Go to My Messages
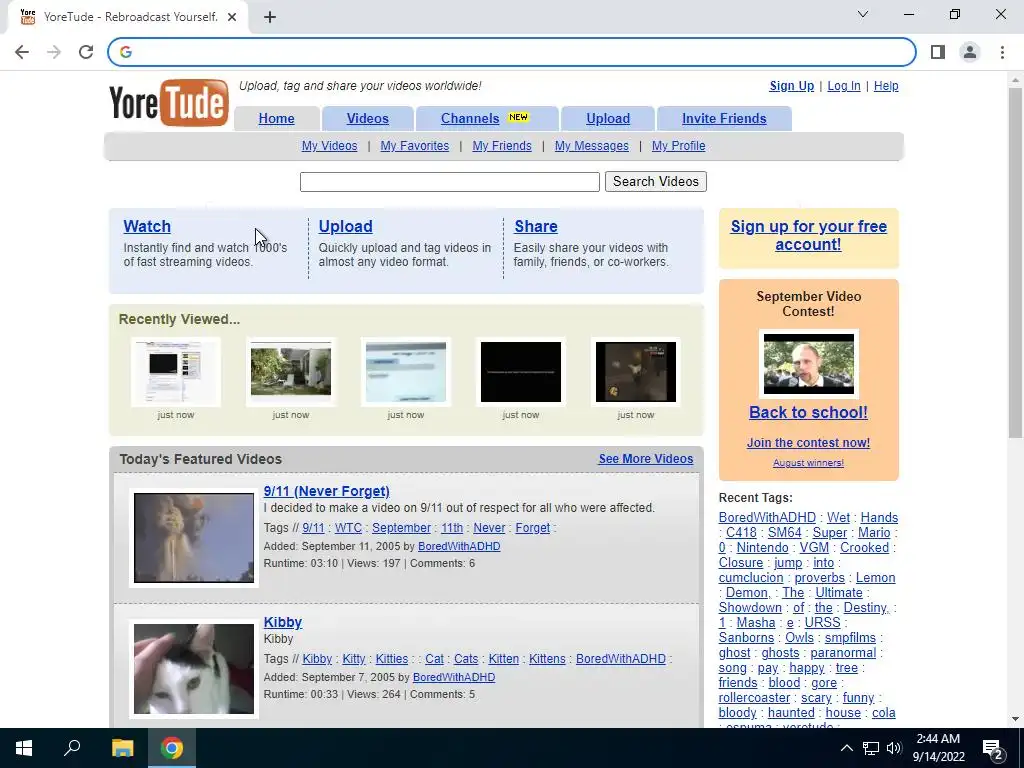Viewport: 1024px width, 768px height. [592, 146]
